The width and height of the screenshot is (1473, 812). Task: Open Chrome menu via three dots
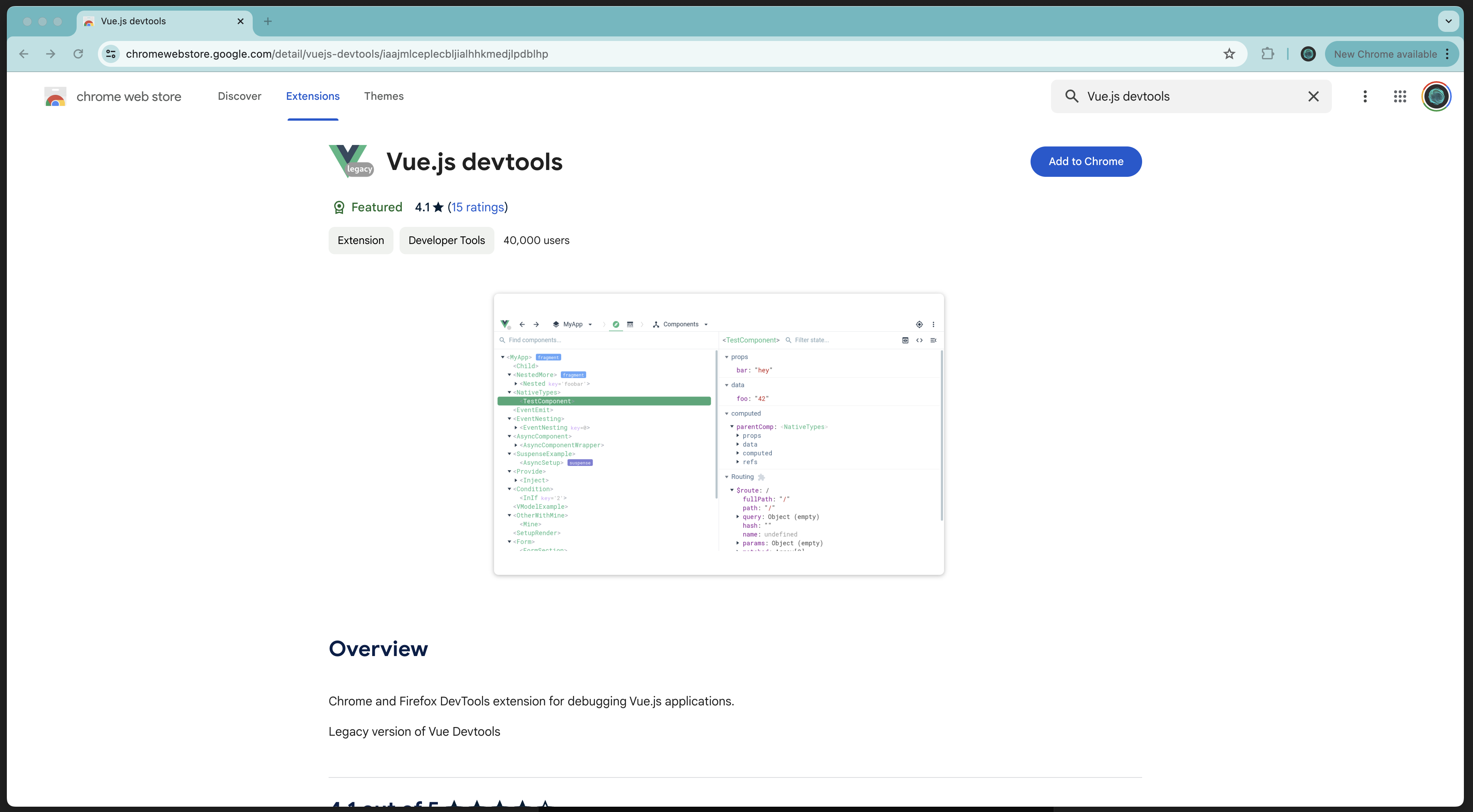coord(1447,54)
